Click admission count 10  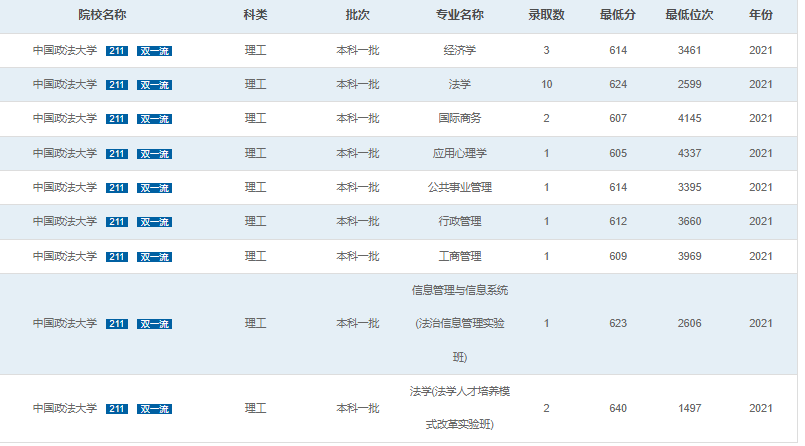546,84
